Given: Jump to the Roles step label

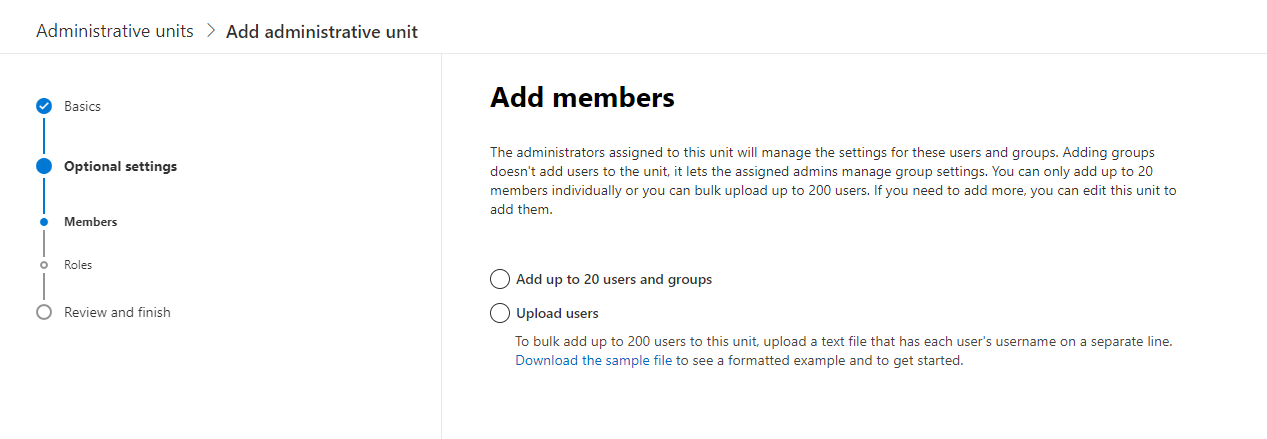Looking at the screenshot, I should pyautogui.click(x=78, y=265).
